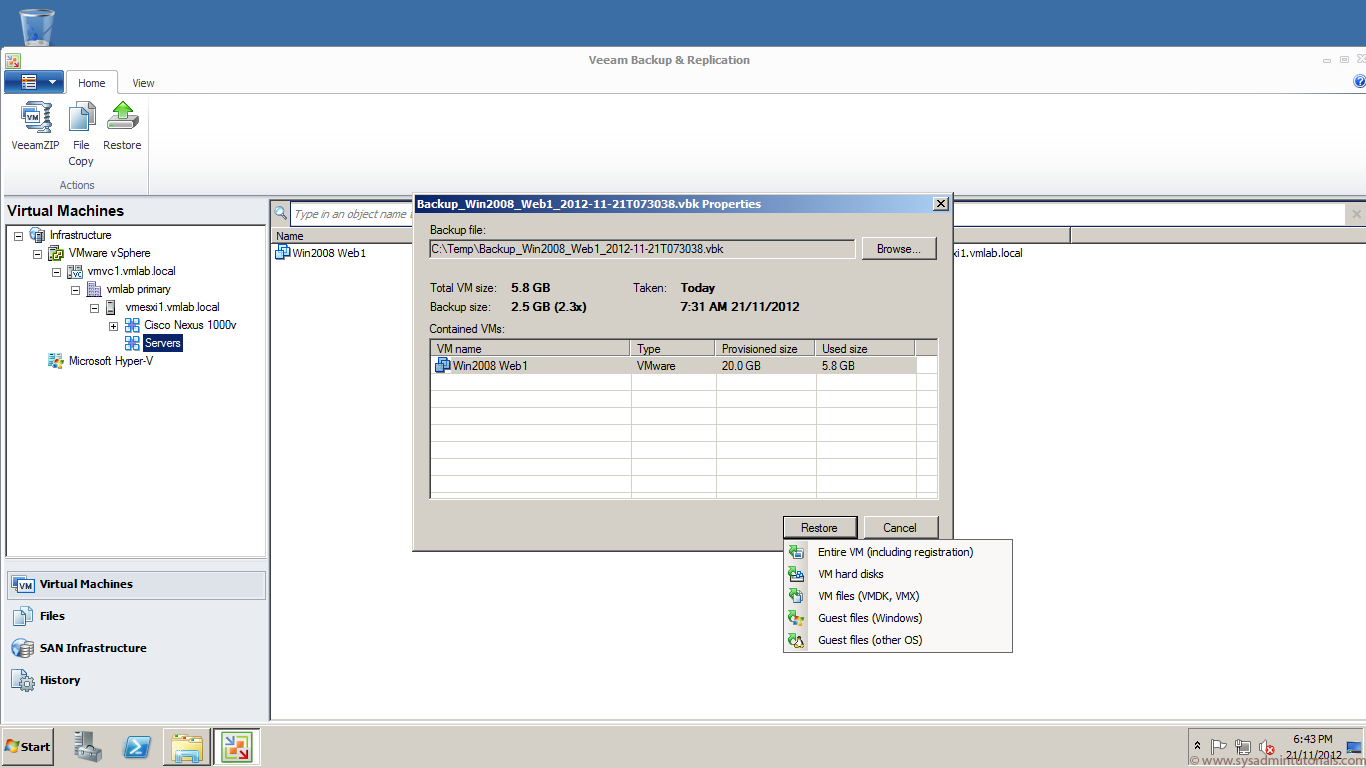Sort by Type column header
The height and width of the screenshot is (768, 1366).
[x=674, y=349]
